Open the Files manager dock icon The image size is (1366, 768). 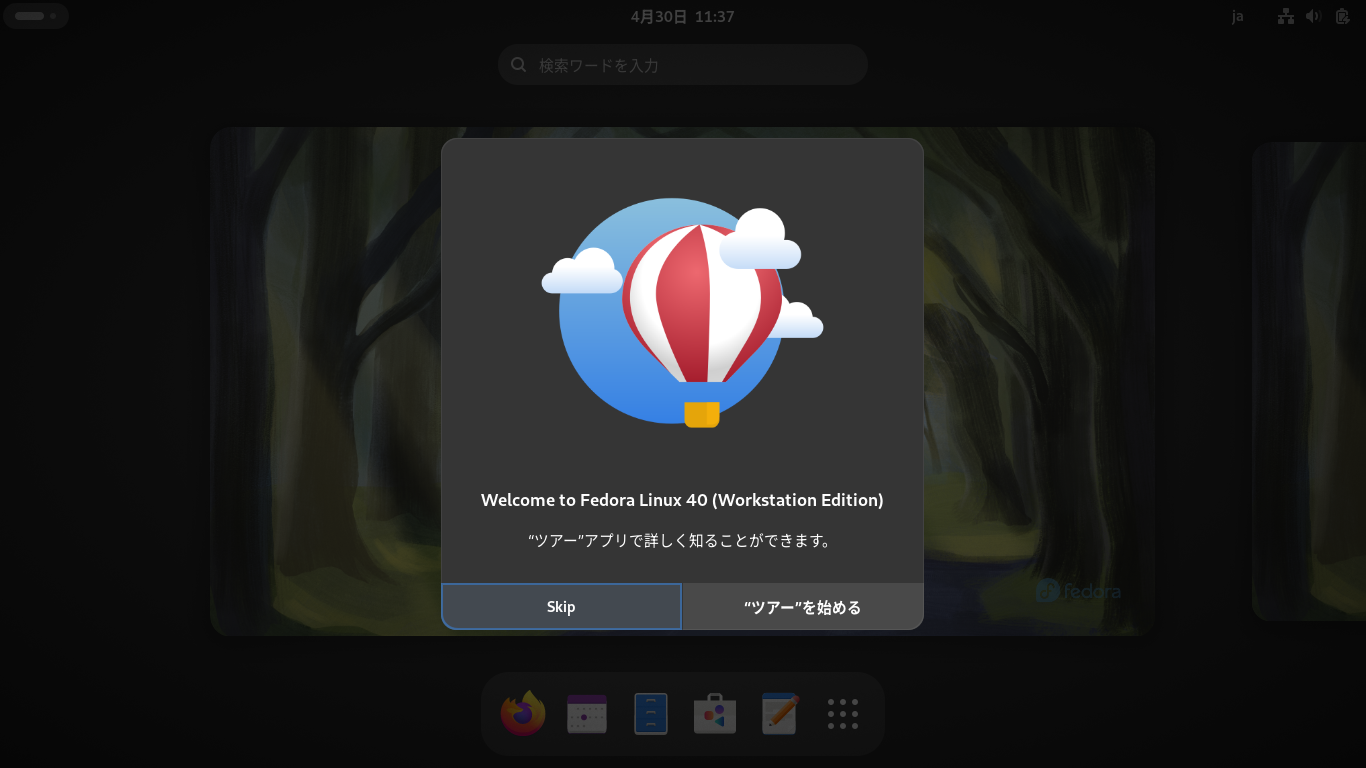coord(651,714)
